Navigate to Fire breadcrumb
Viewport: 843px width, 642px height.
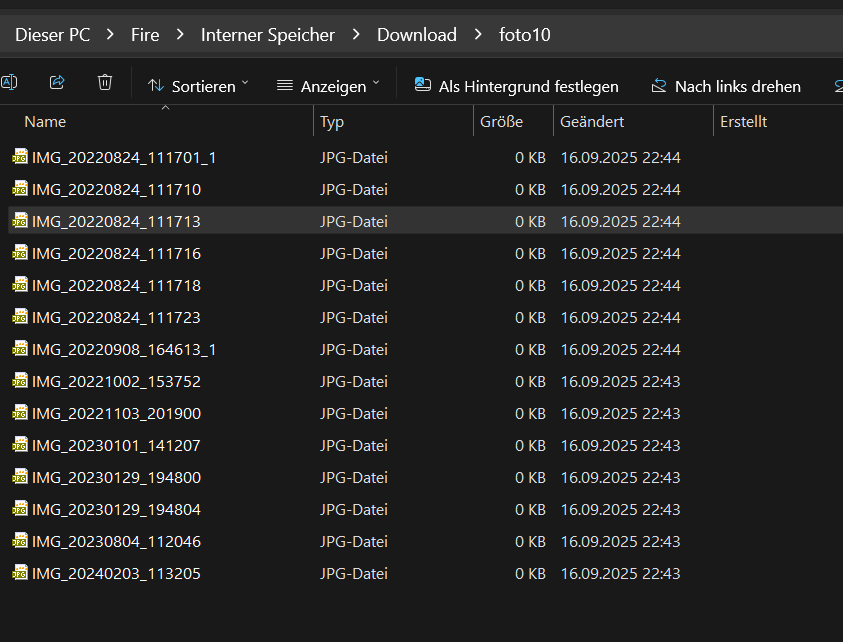[145, 35]
